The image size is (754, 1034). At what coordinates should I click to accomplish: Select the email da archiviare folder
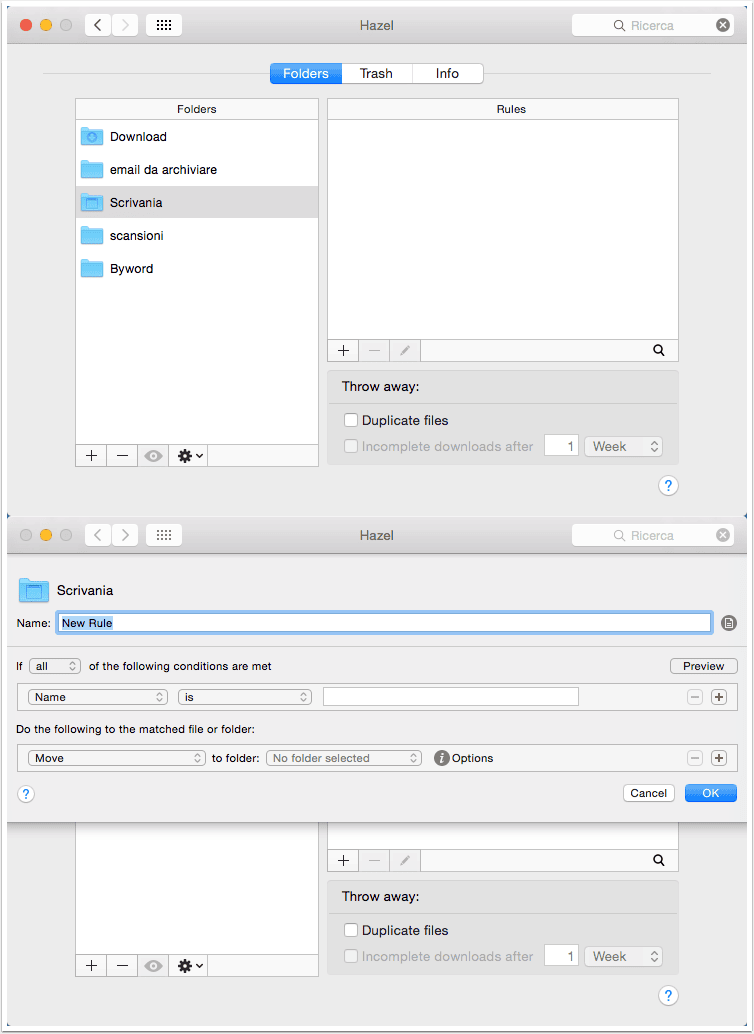pos(197,169)
